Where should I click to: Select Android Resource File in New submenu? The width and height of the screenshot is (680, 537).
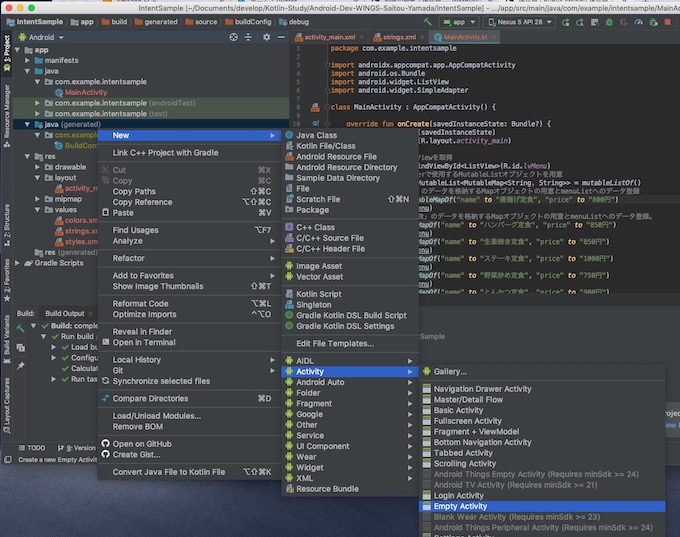click(350, 157)
